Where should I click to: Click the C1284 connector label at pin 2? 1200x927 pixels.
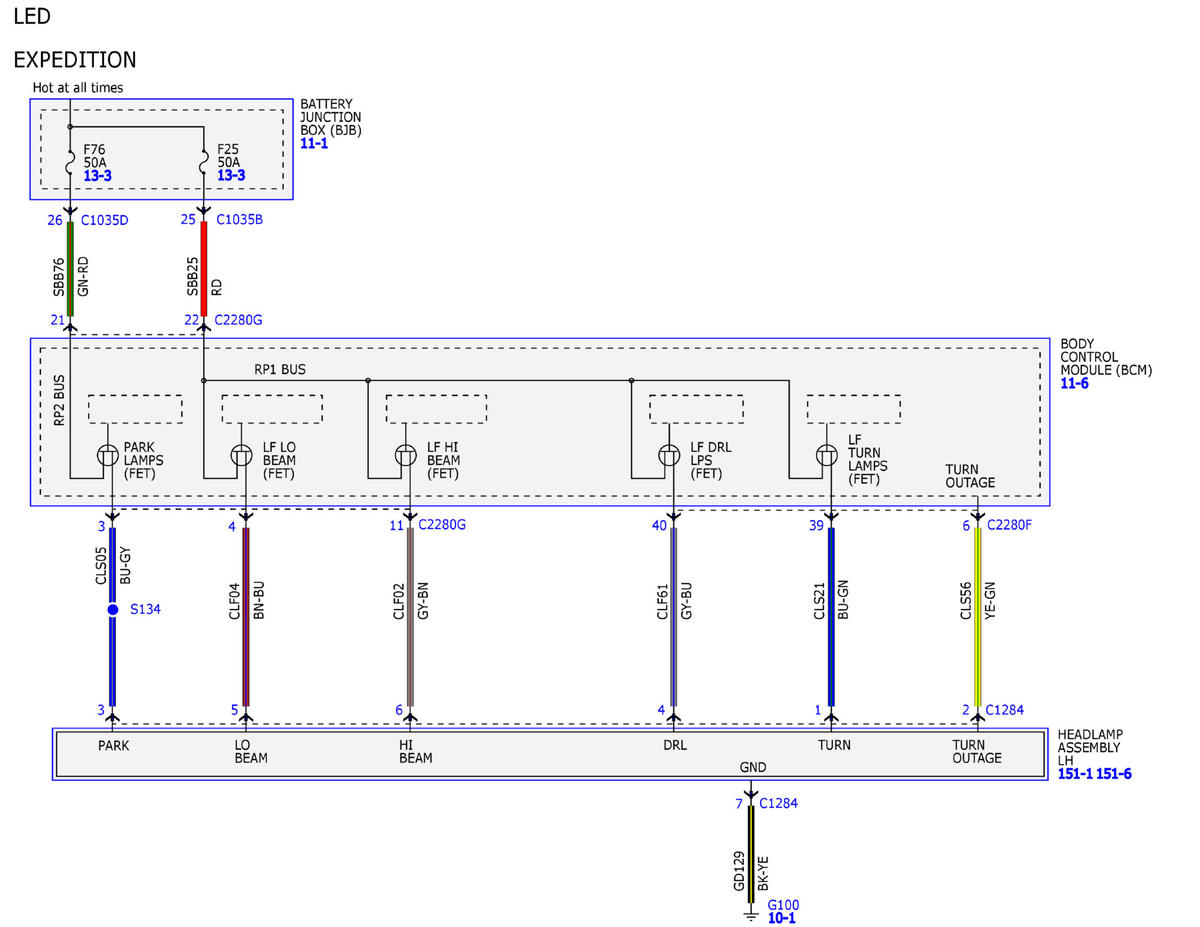[1004, 710]
